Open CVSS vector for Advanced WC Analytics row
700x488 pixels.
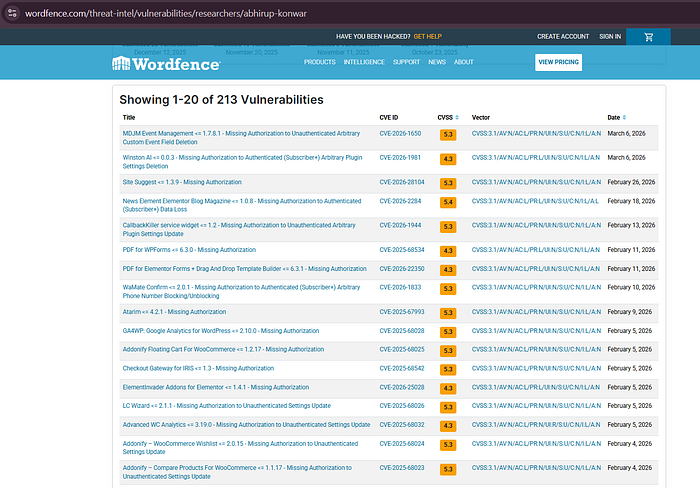tap(536, 425)
